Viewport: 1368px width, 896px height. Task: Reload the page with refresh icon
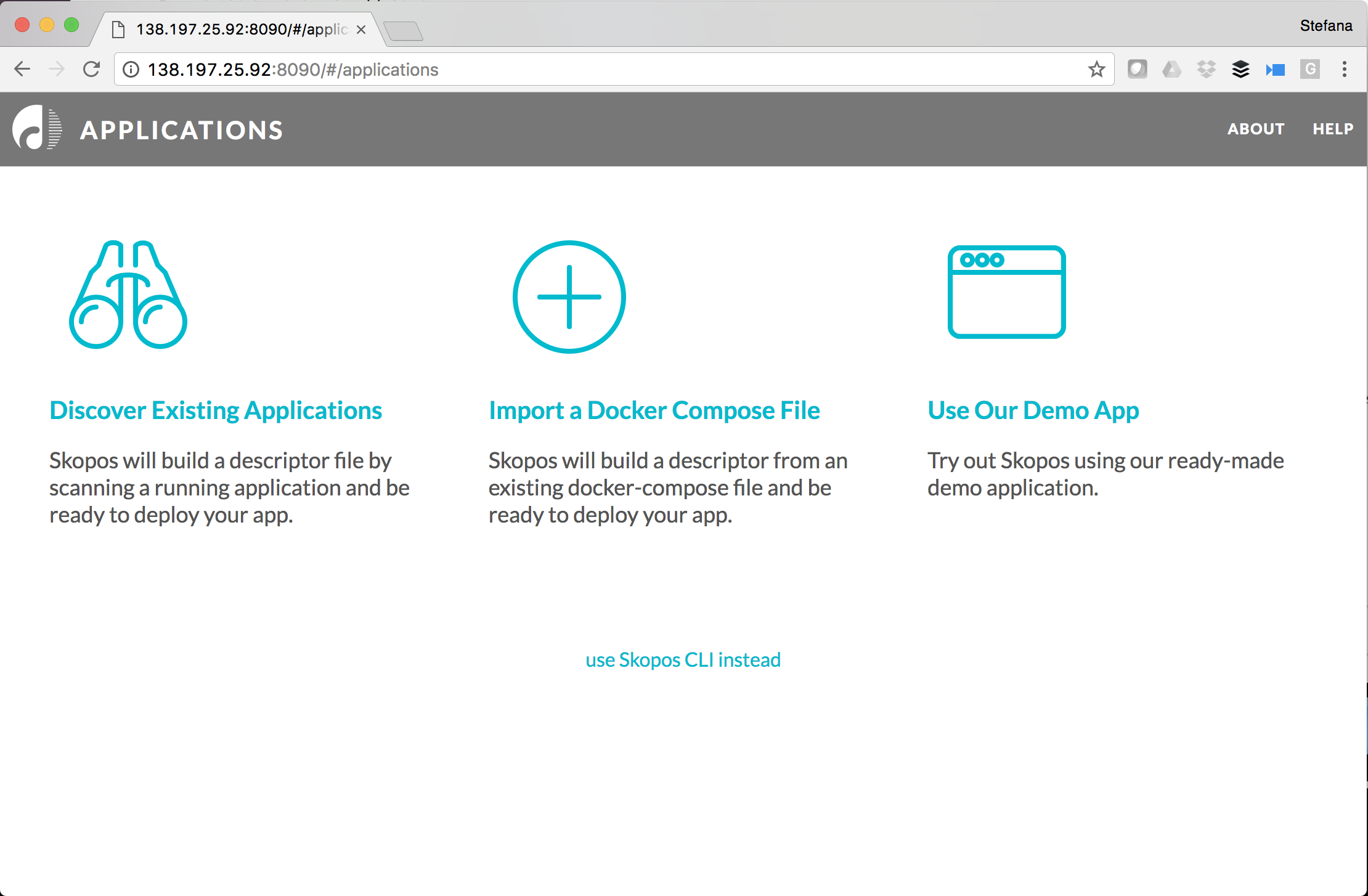[x=91, y=69]
